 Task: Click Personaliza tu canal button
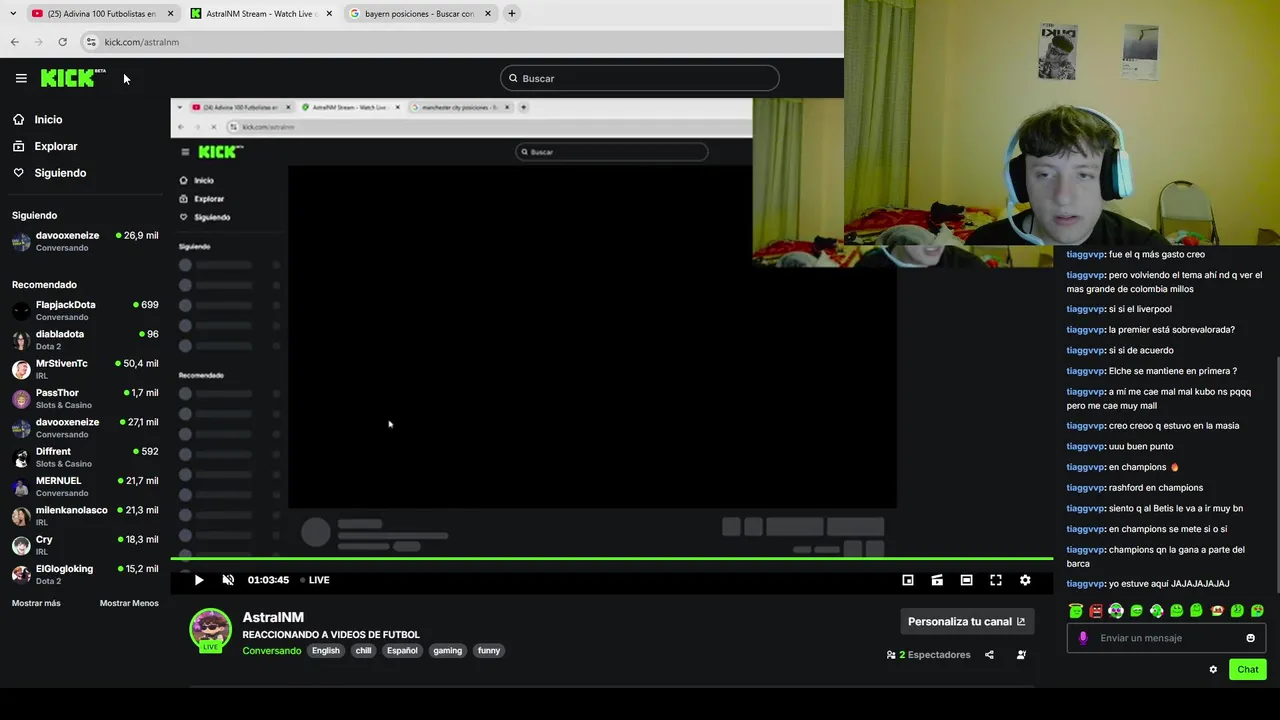click(x=966, y=621)
